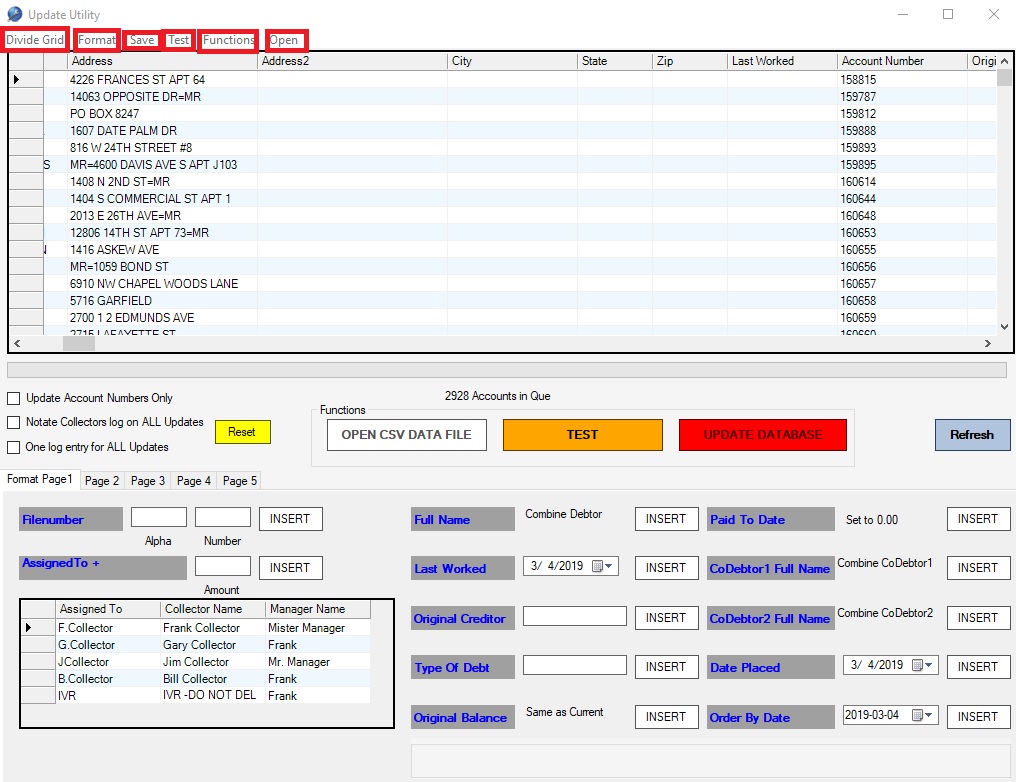Viewport: 1016px width, 782px height.
Task: Click the data grid scroll left arrow
Action: point(17,343)
